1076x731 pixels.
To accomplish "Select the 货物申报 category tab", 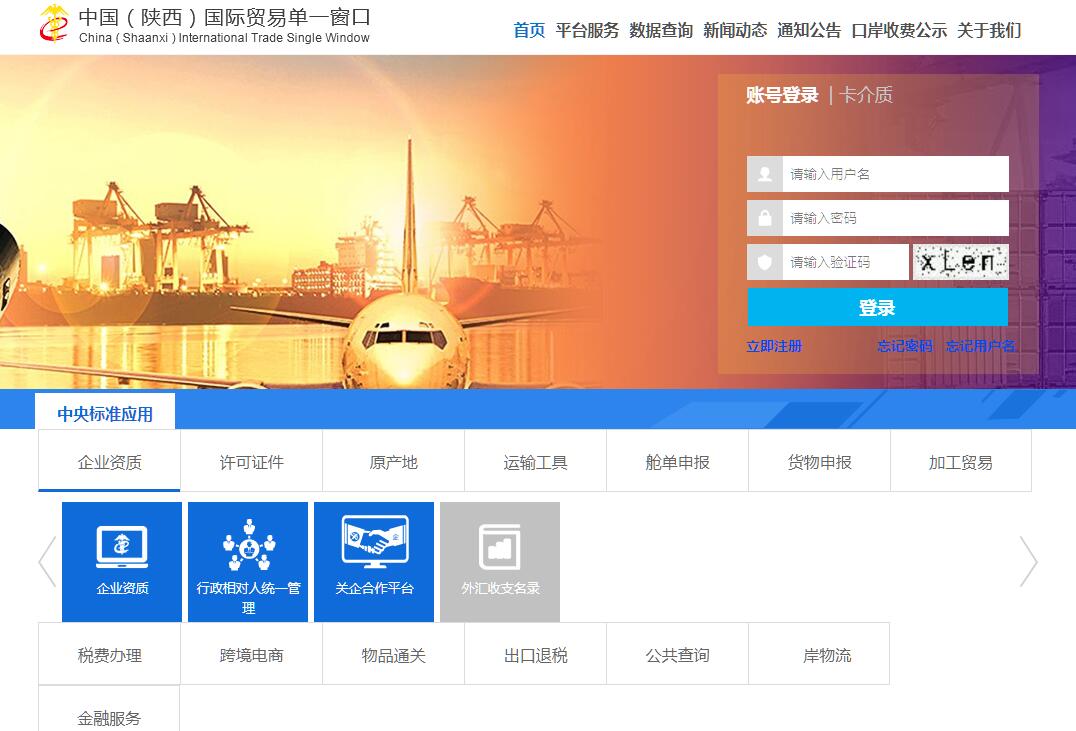I will (x=819, y=462).
